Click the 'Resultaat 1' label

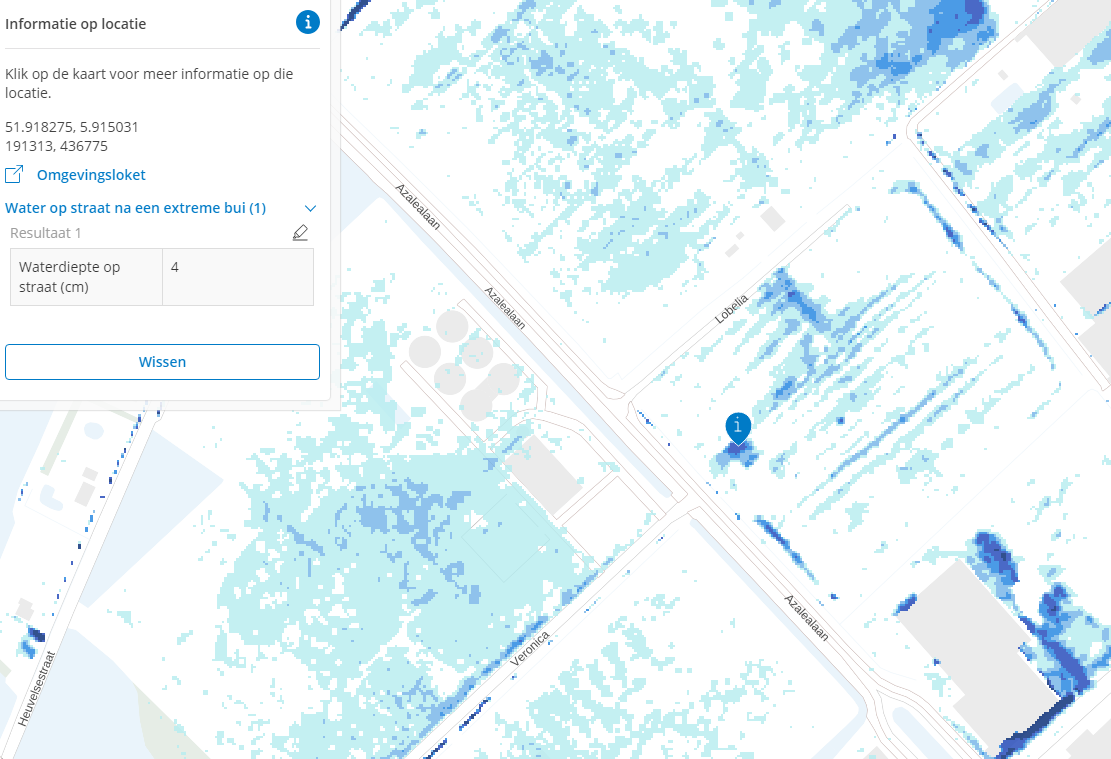pos(45,232)
